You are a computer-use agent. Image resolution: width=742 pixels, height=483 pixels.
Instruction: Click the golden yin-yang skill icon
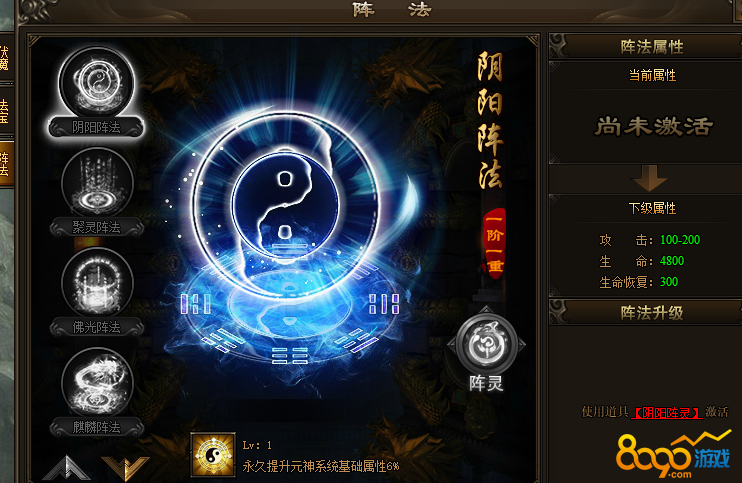pyautogui.click(x=213, y=455)
